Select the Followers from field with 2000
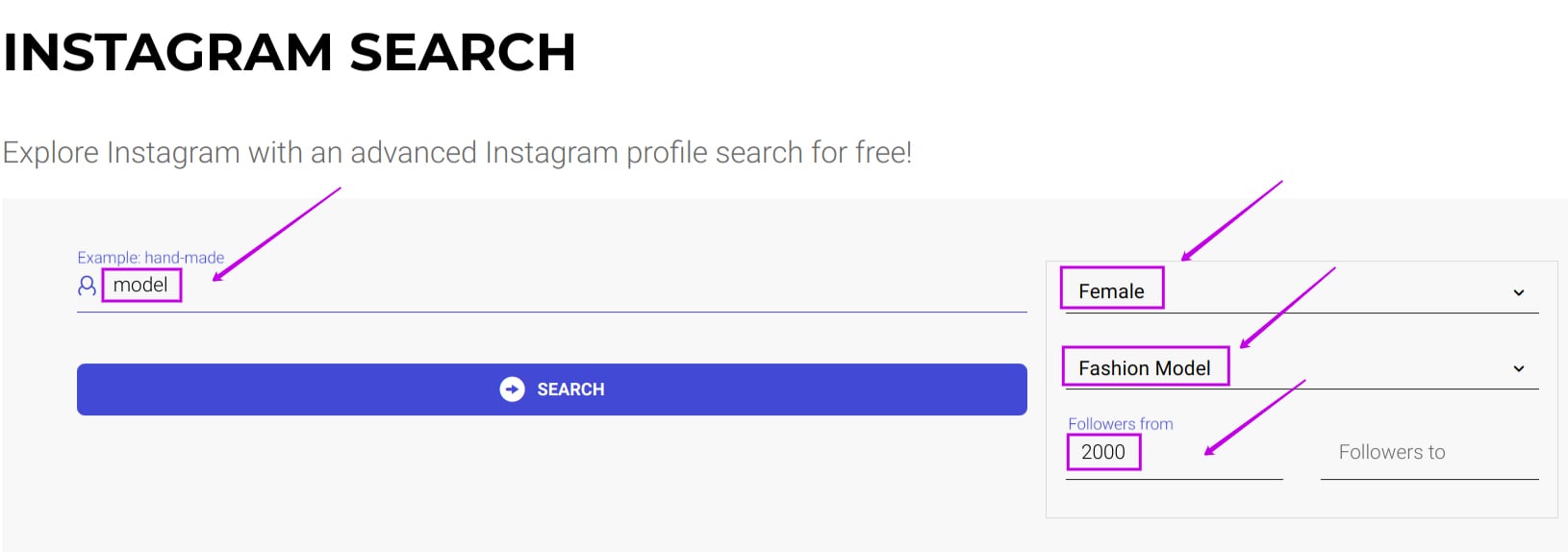 click(1175, 452)
